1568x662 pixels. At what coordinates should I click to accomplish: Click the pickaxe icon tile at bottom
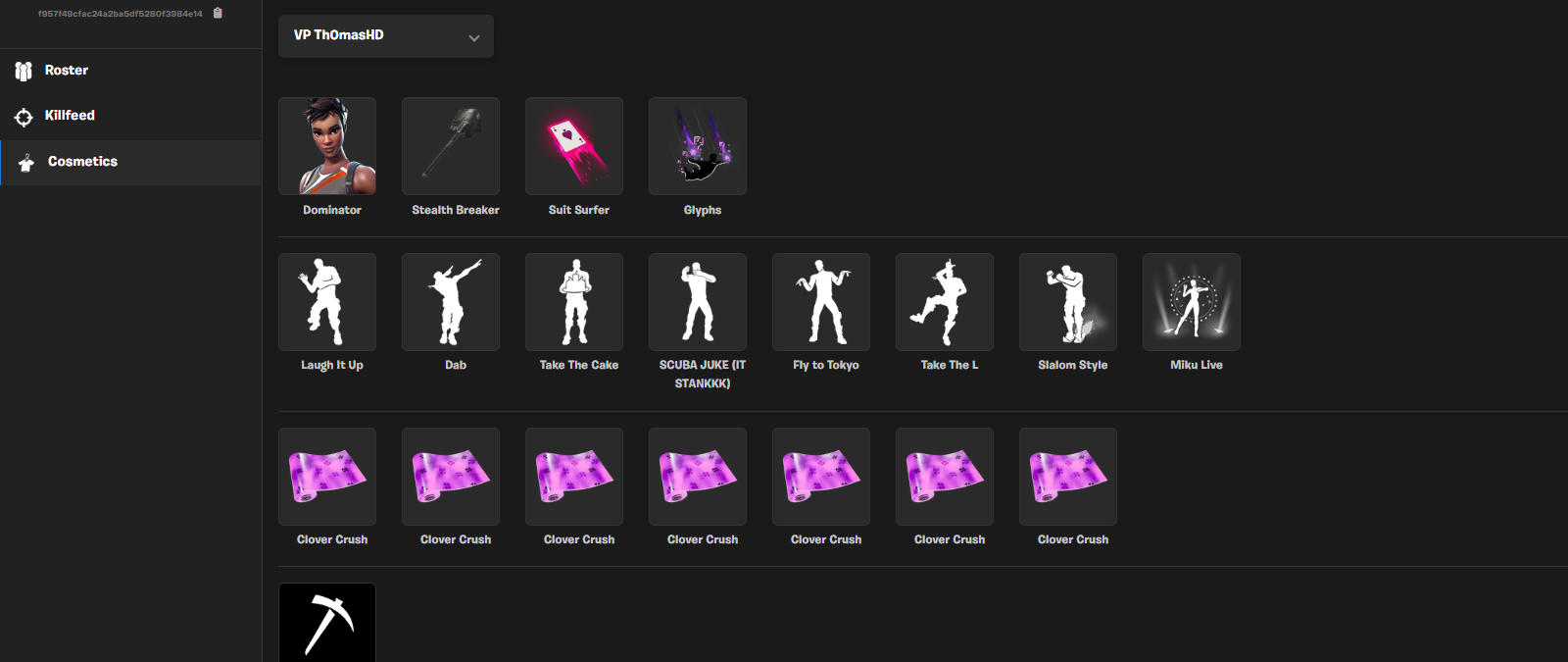(327, 623)
